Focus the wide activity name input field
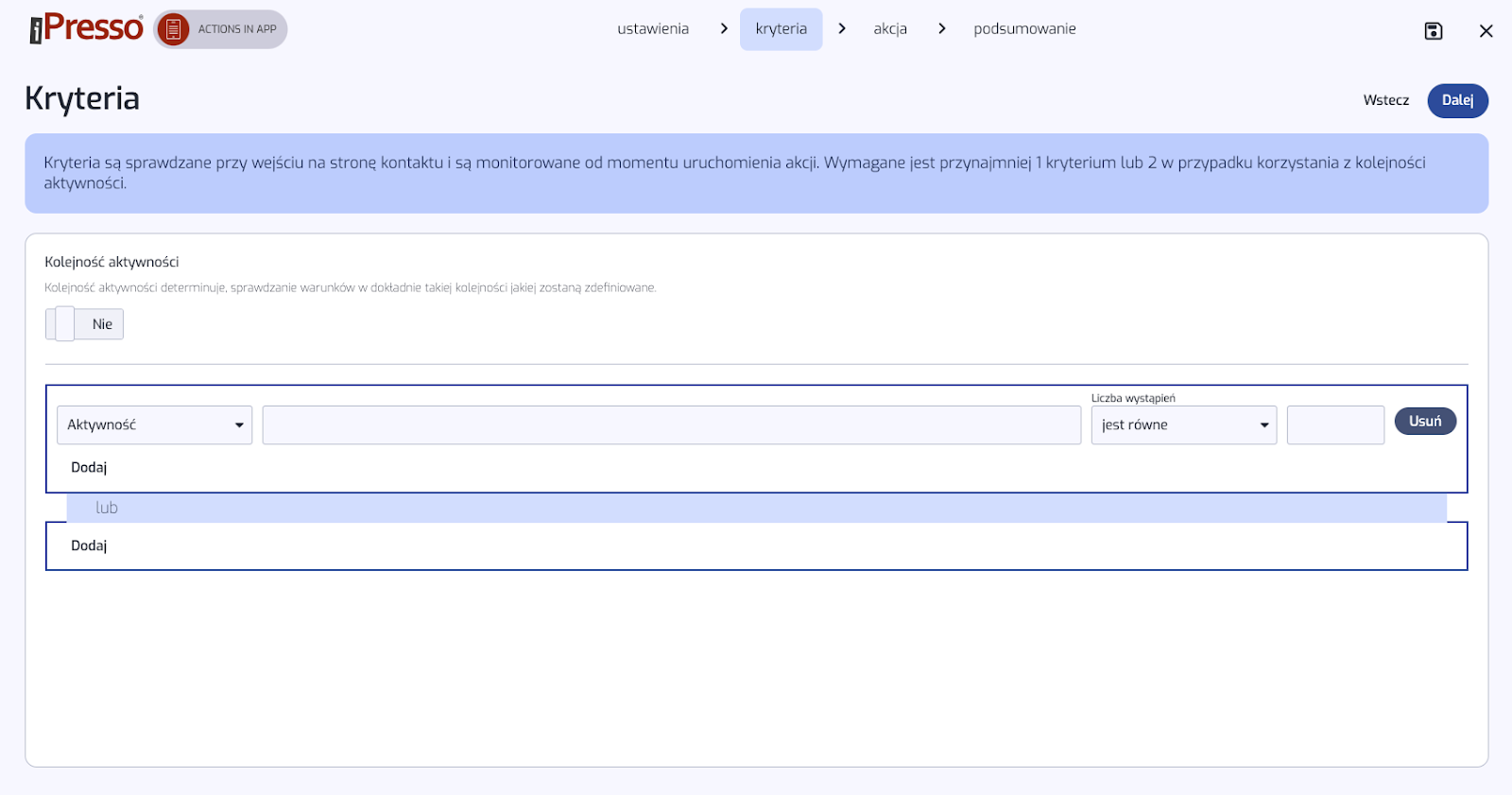 (671, 425)
